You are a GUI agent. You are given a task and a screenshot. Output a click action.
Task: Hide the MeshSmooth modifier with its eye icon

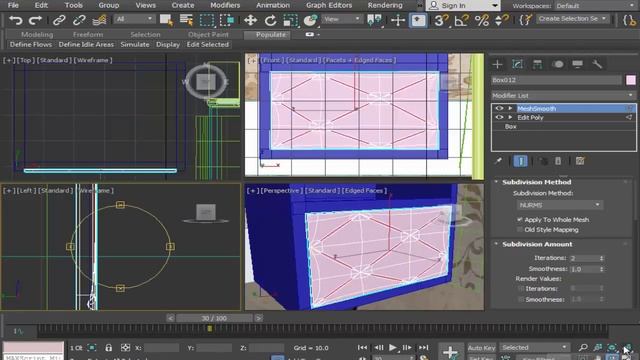pos(499,108)
